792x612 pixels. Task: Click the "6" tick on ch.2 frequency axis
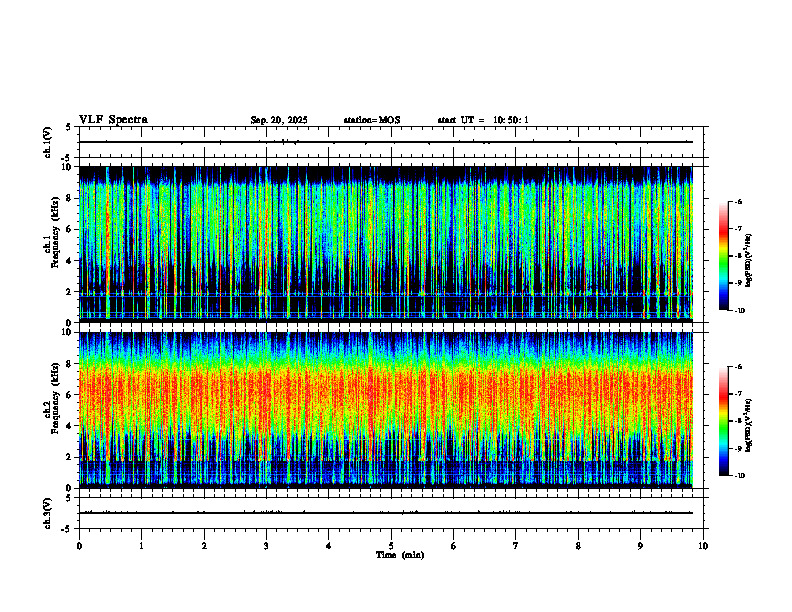[x=70, y=395]
